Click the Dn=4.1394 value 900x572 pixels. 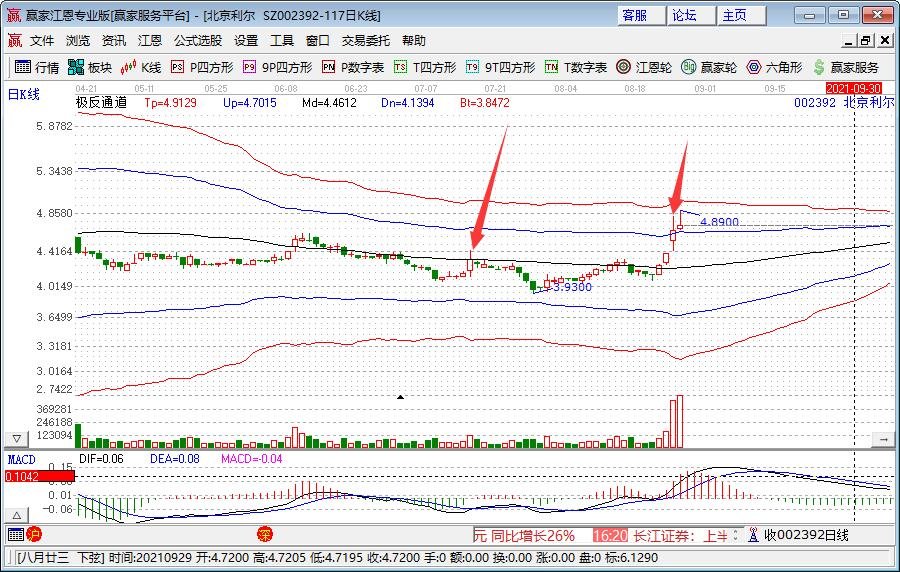[x=408, y=103]
